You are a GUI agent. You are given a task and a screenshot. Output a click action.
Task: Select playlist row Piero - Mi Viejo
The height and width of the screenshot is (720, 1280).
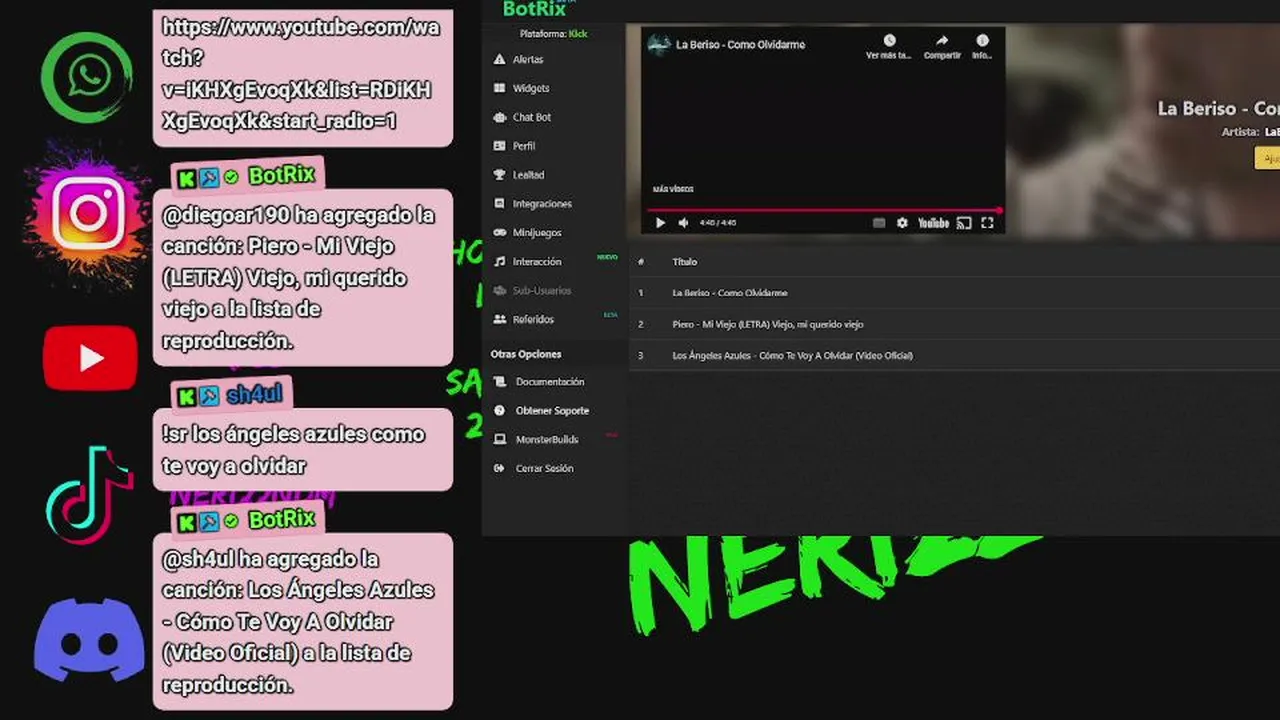(954, 324)
